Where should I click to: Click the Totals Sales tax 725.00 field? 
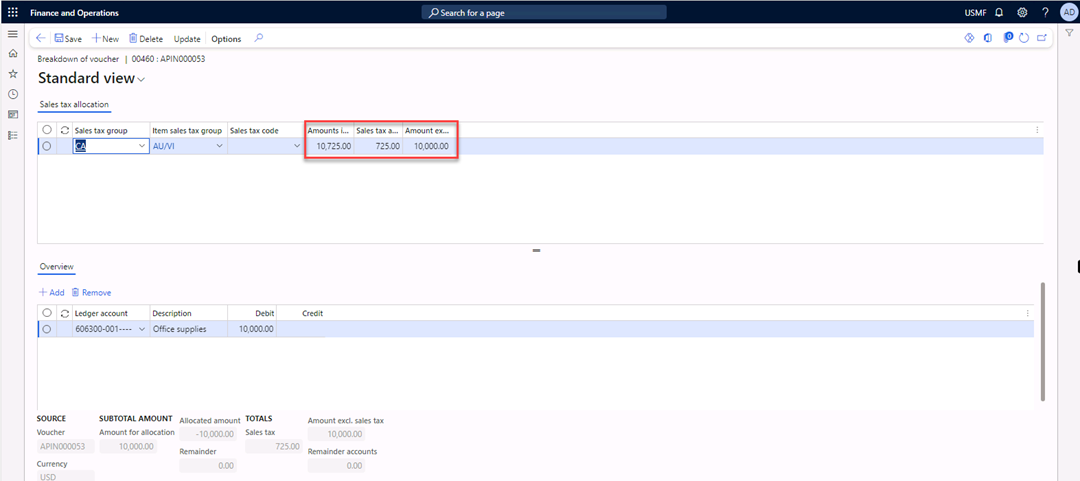click(273, 447)
